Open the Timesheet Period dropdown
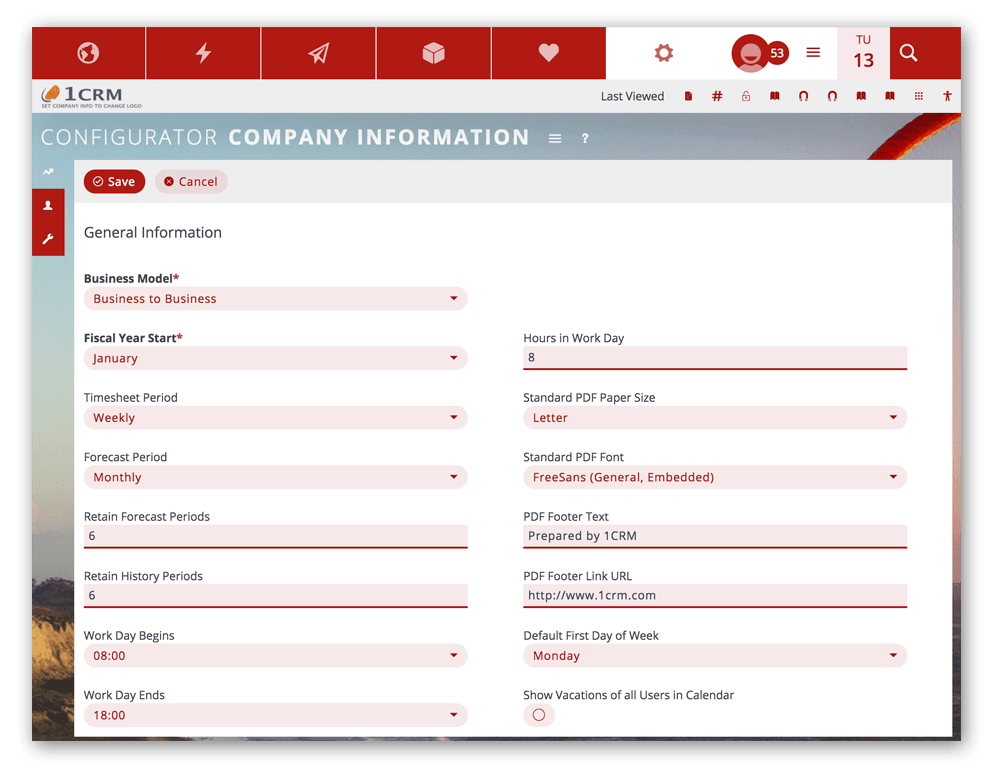 [x=275, y=418]
